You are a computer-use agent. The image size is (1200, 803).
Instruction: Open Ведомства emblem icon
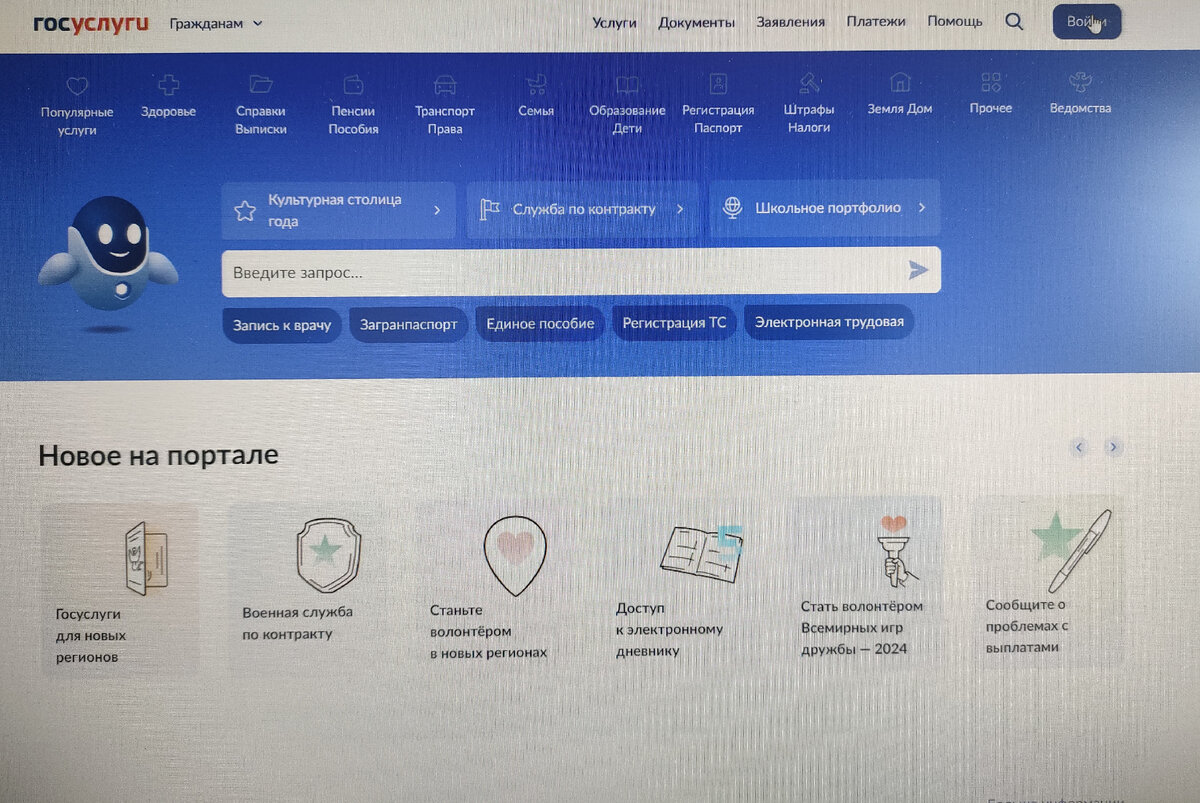pos(1080,82)
